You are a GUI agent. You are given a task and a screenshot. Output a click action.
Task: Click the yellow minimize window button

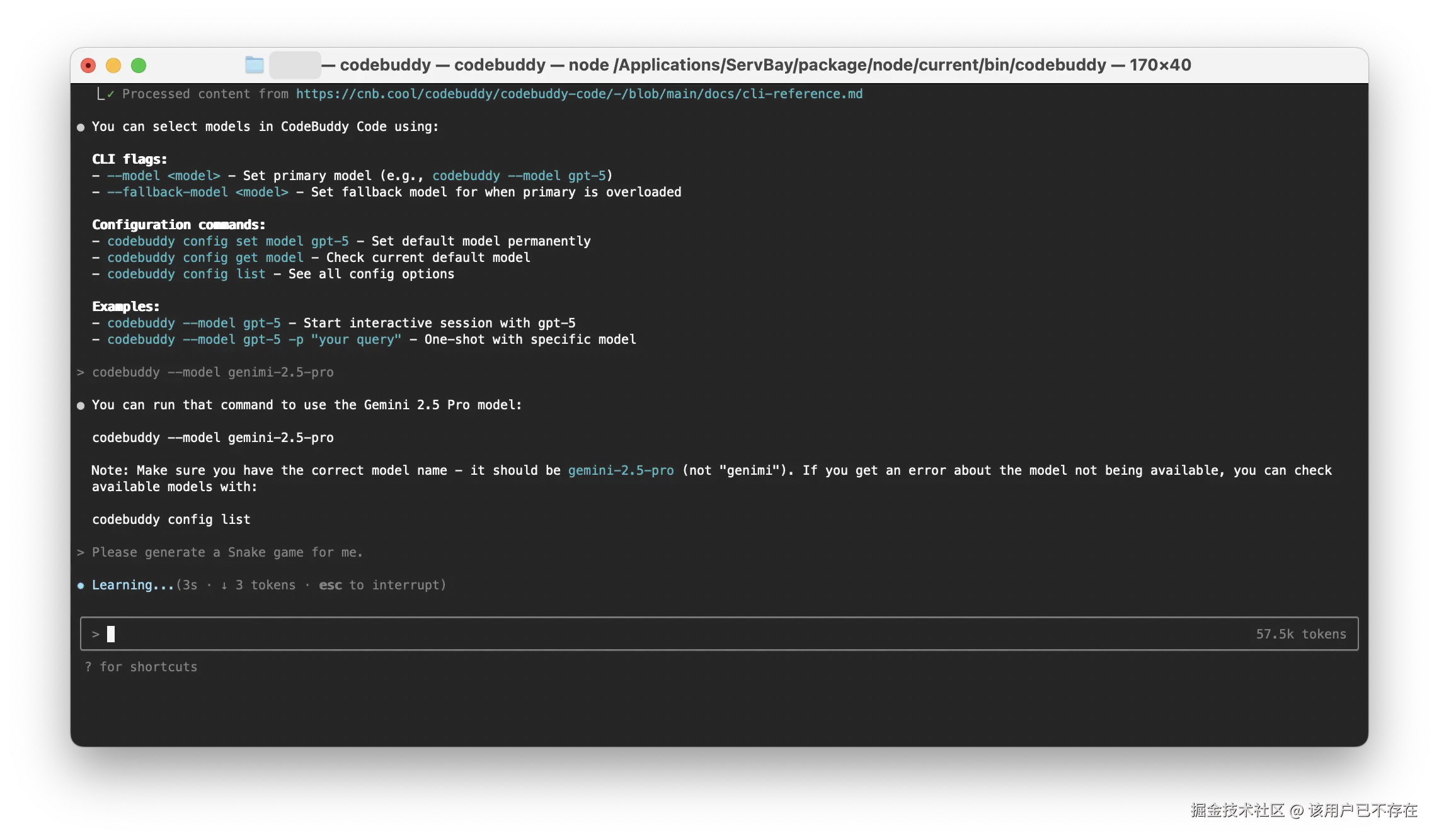(x=113, y=65)
